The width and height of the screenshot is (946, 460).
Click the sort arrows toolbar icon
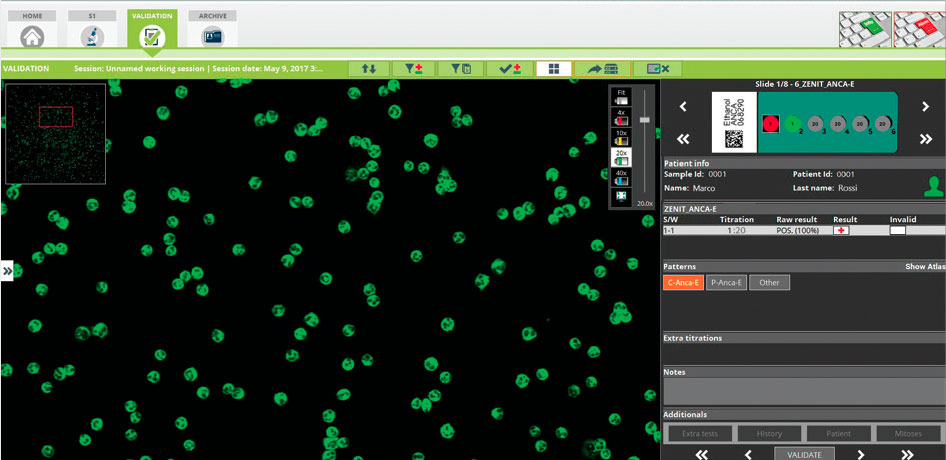point(369,68)
